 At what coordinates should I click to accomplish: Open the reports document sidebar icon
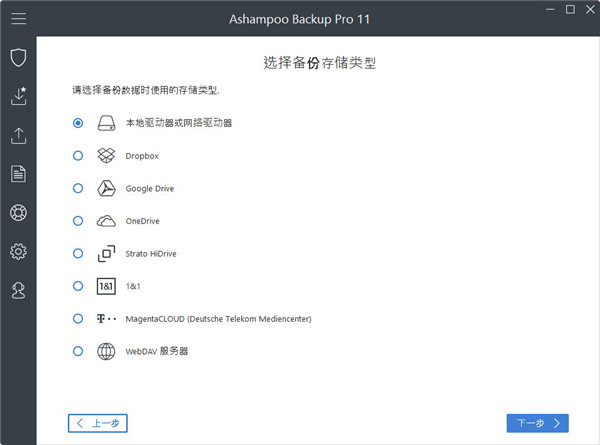click(x=18, y=174)
